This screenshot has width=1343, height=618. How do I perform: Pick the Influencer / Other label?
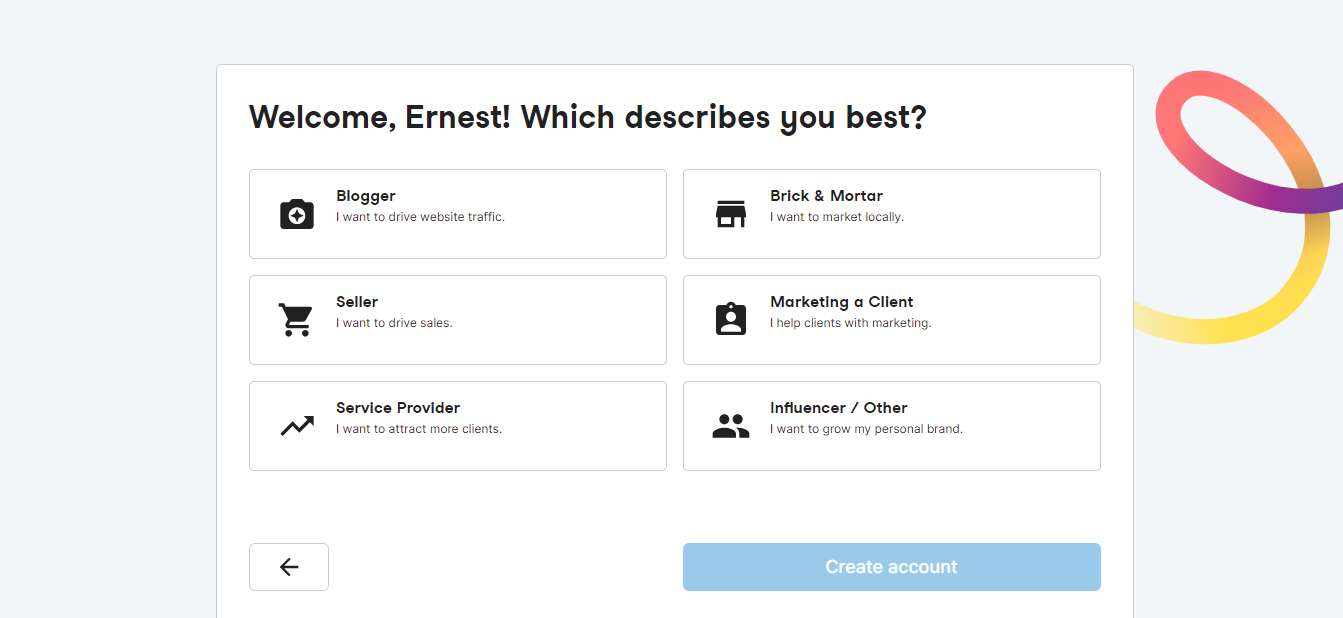(x=838, y=408)
